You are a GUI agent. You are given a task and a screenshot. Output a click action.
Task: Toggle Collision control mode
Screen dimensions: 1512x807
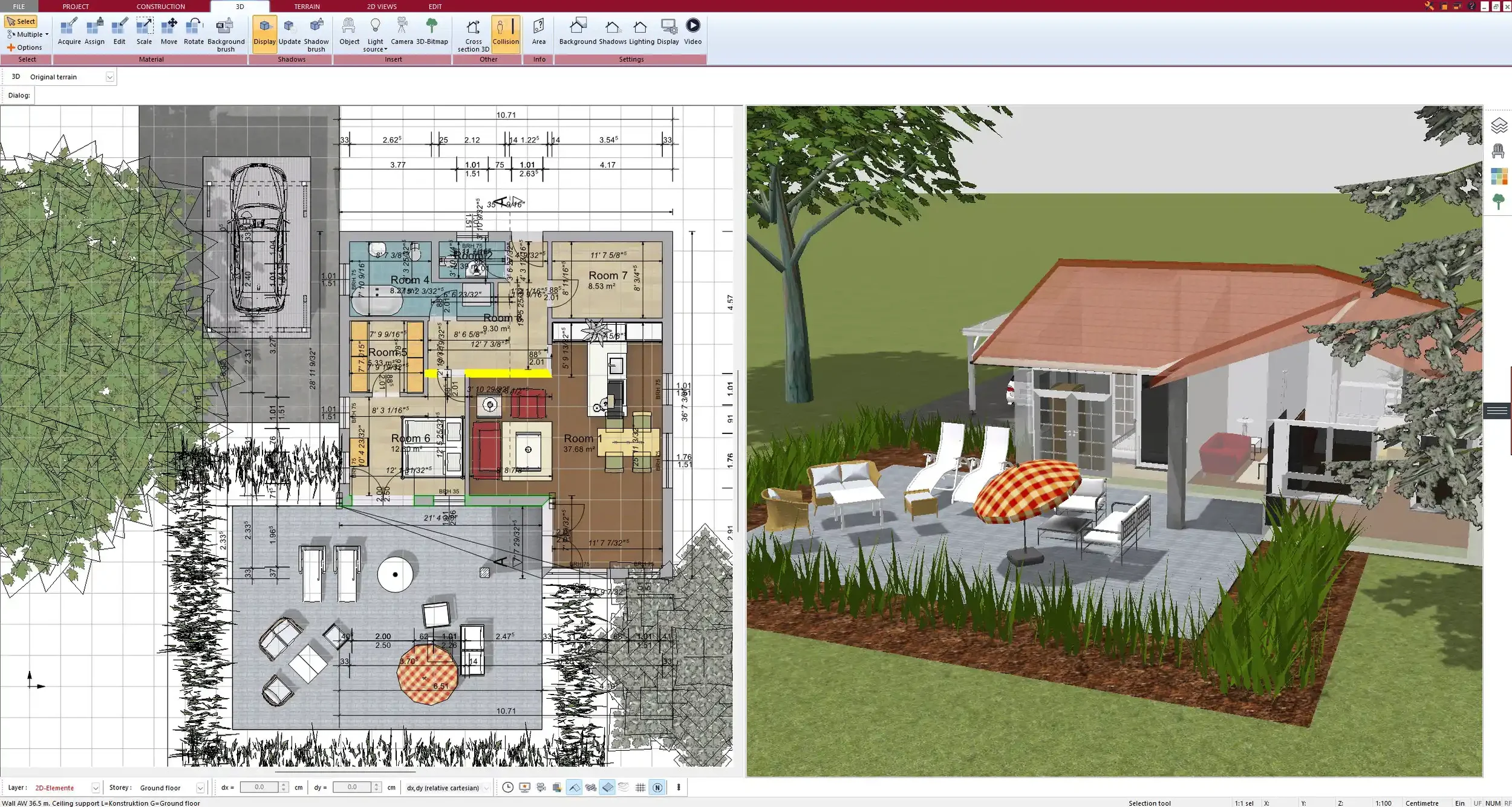(505, 31)
